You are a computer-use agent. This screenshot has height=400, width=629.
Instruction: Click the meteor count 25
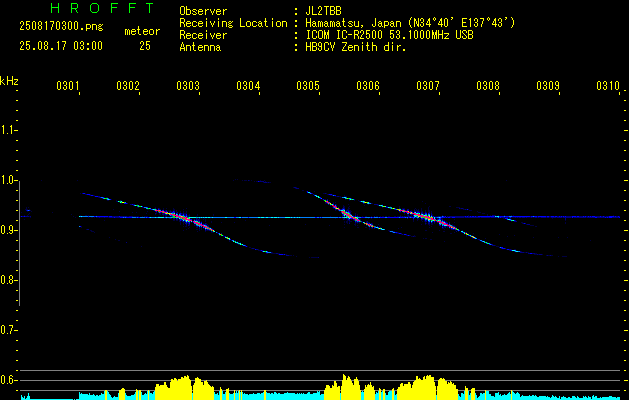tap(145, 46)
